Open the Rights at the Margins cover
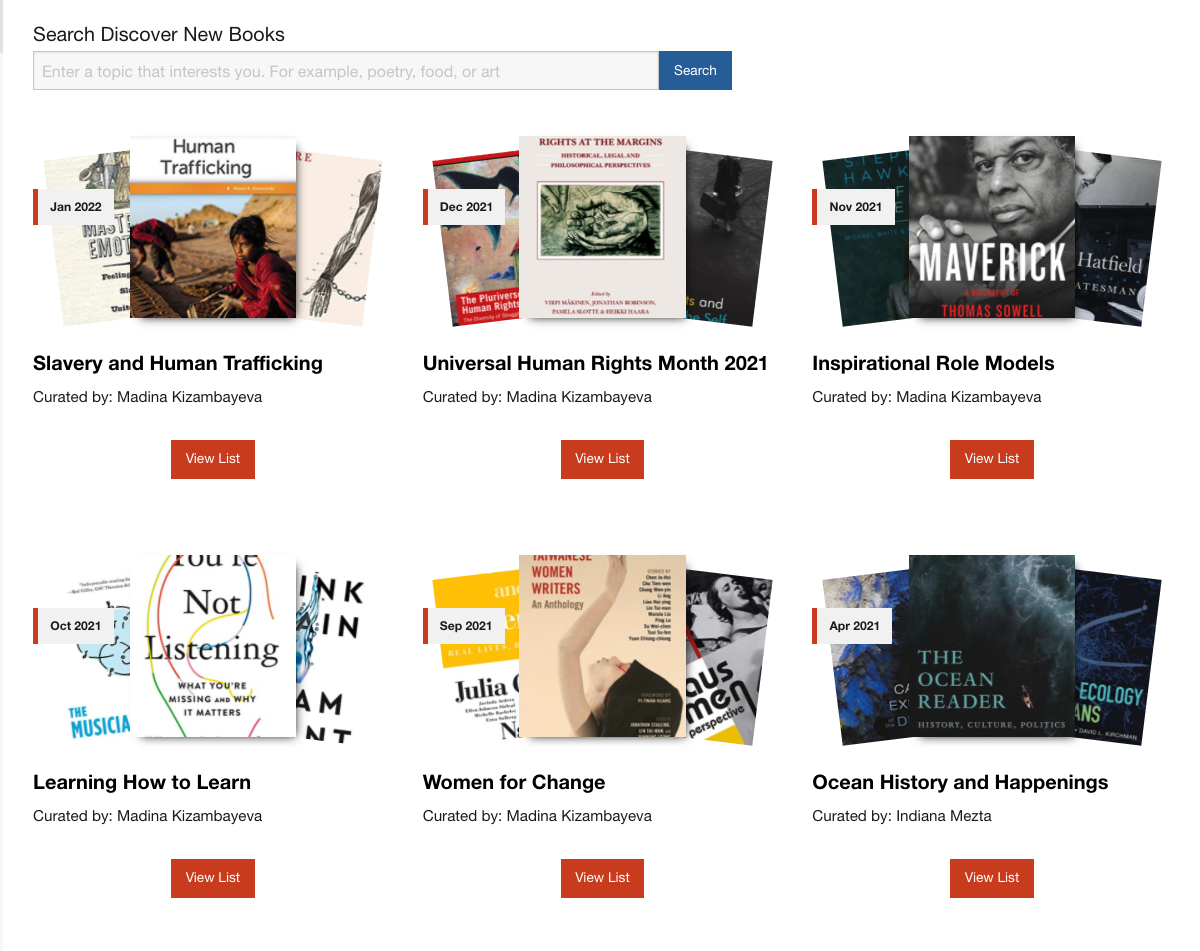This screenshot has height=951, width=1200. 602,227
